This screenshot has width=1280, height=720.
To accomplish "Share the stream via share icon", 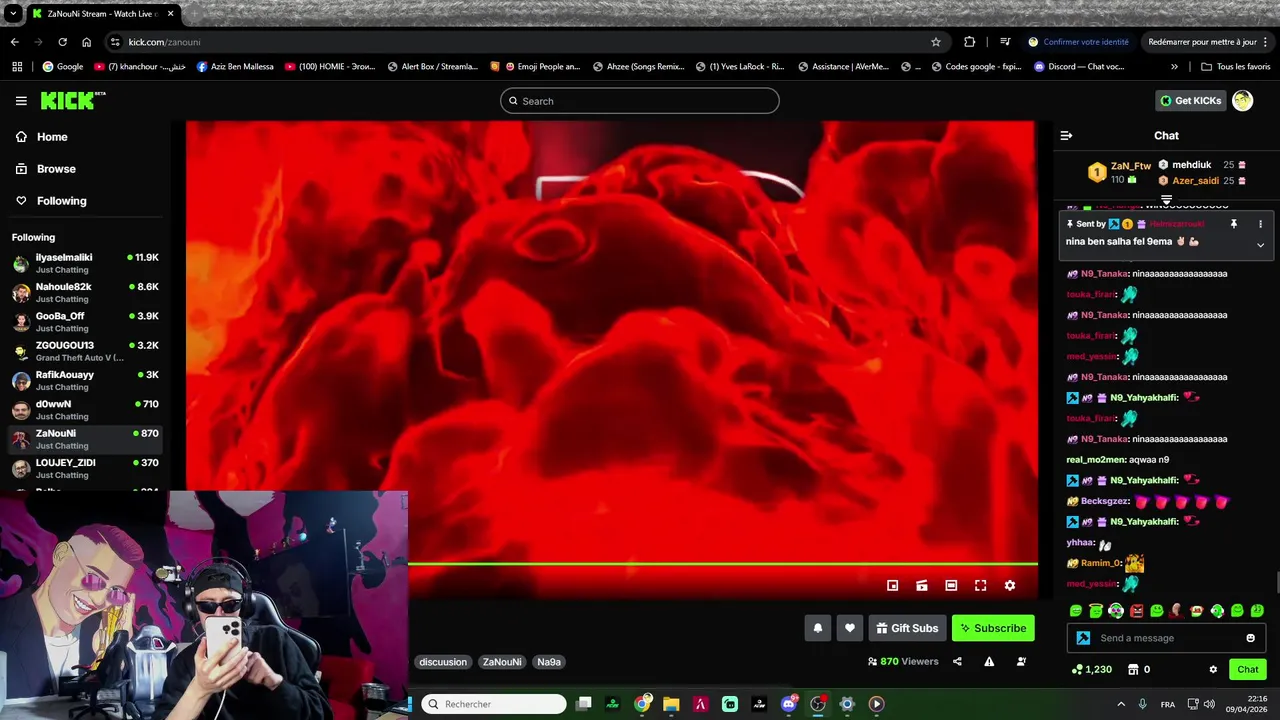I will pyautogui.click(x=957, y=661).
